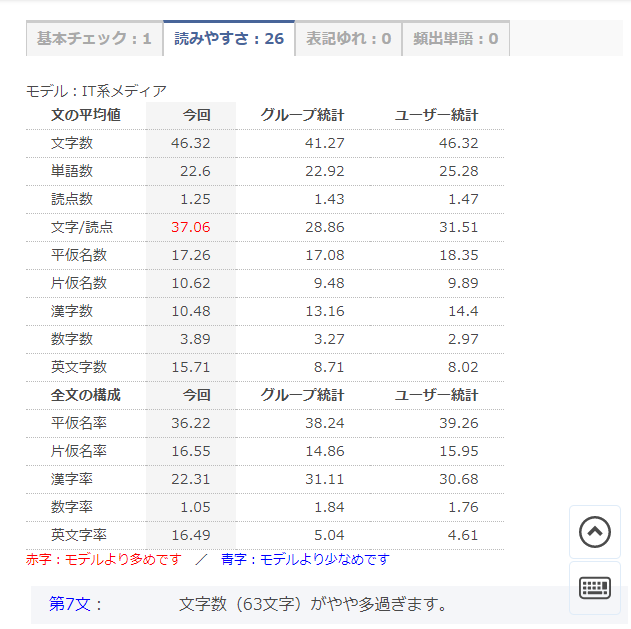Screen dimensions: 631x629
Task: Click the red 37.06 value
Action: pyautogui.click(x=190, y=227)
